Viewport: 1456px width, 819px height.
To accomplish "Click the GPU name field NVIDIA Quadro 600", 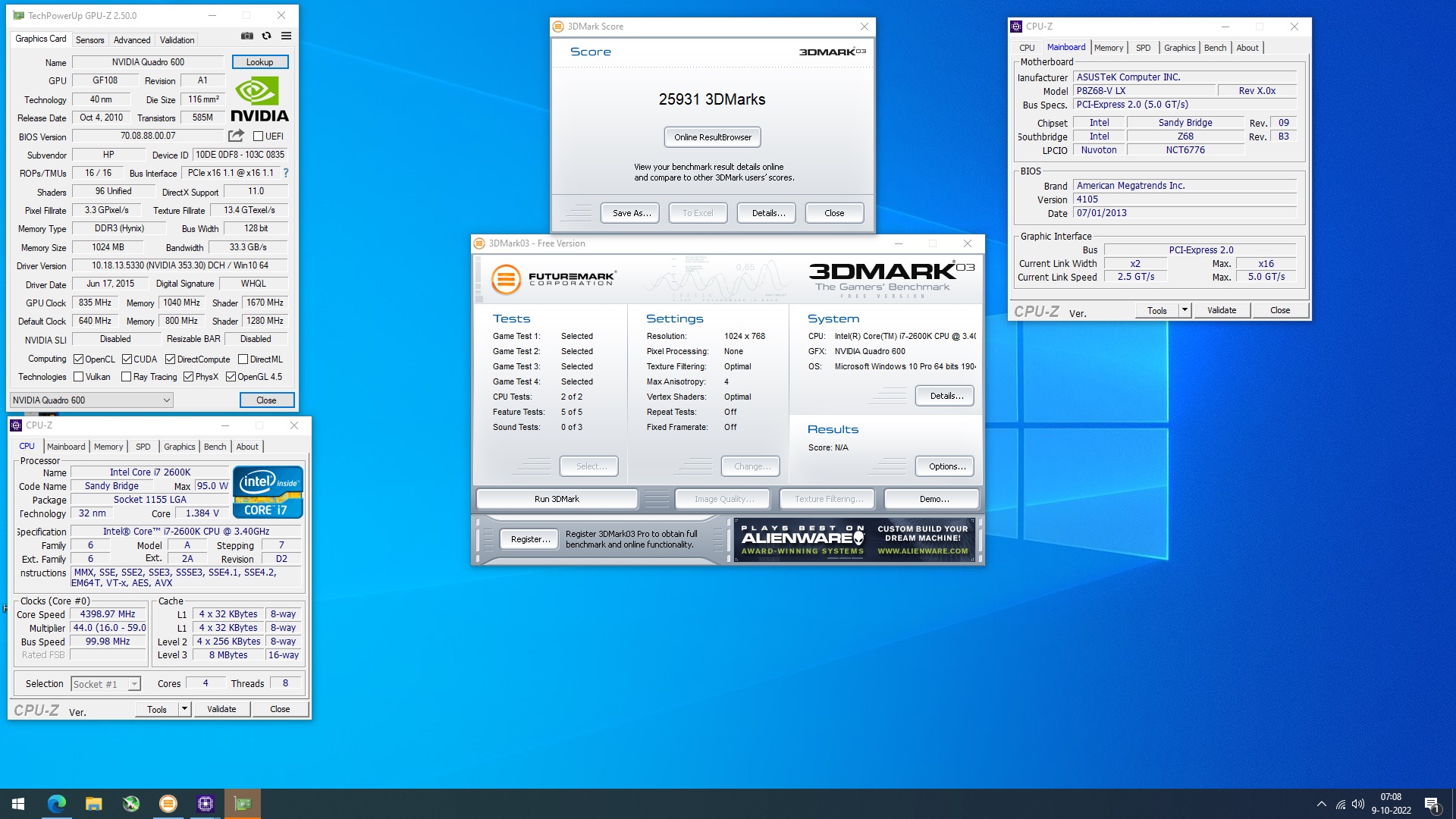I will [x=148, y=62].
